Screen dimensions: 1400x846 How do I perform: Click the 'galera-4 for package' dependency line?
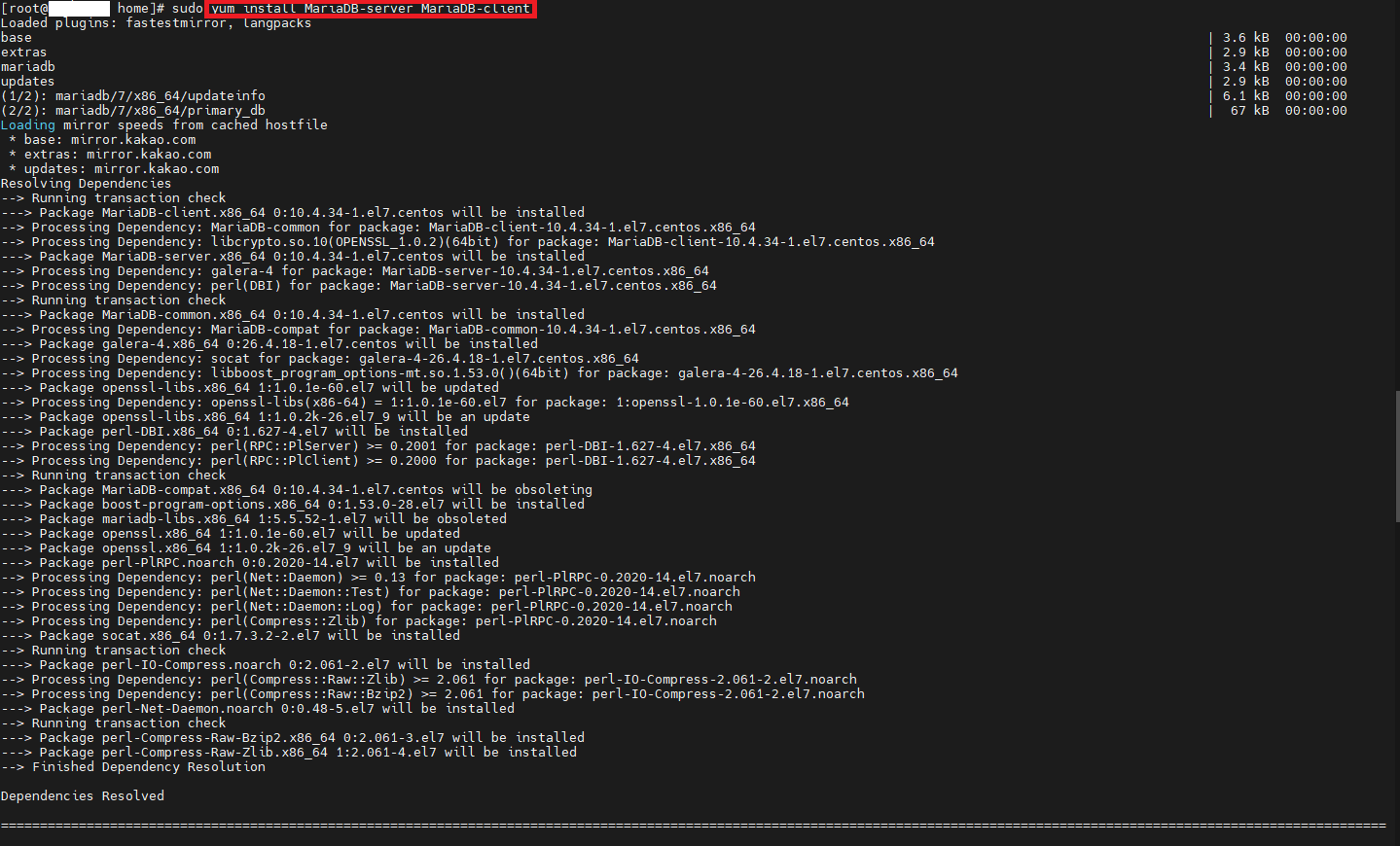355,271
